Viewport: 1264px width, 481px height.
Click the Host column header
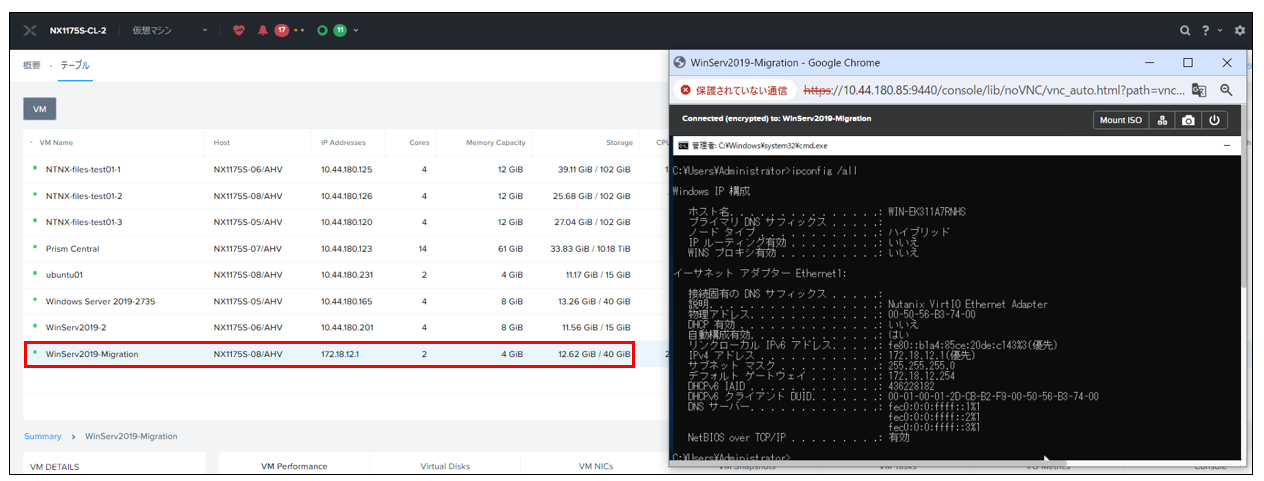[x=222, y=143]
